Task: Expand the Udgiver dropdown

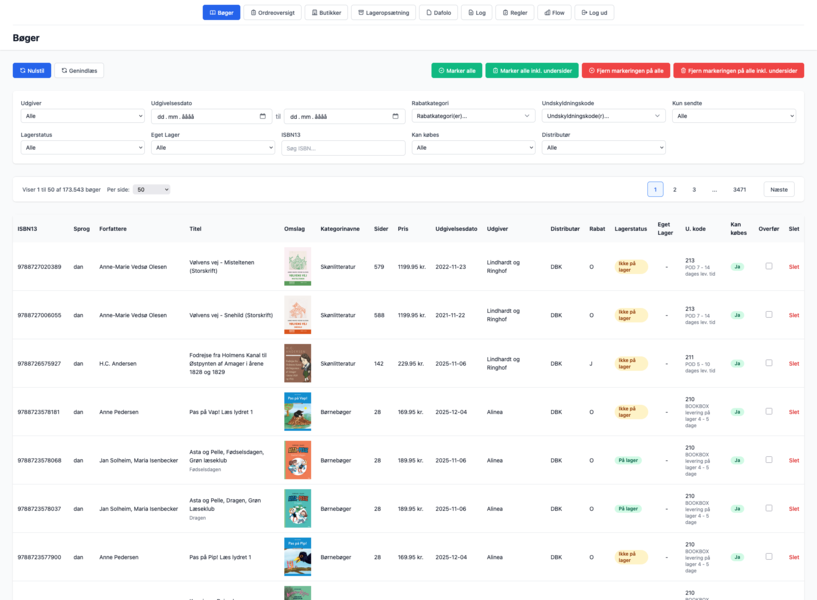Action: [x=82, y=116]
